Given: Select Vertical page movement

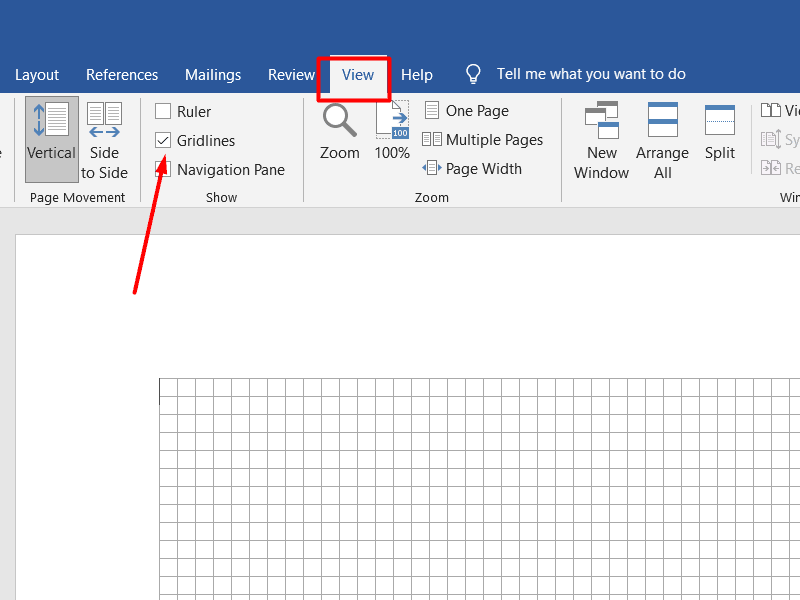Looking at the screenshot, I should coord(51,138).
